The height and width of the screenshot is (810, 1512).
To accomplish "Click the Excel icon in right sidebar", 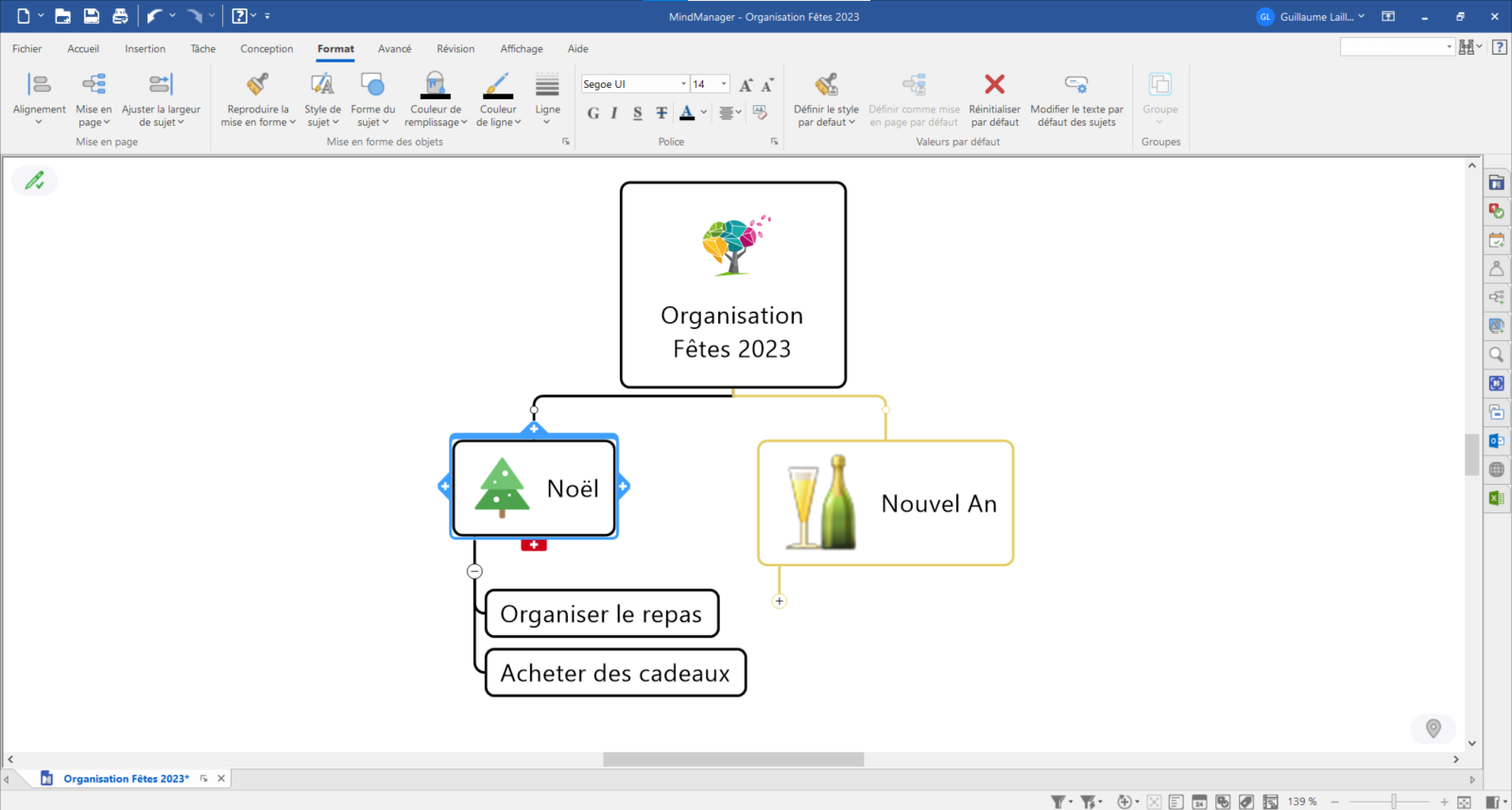I will (1496, 498).
